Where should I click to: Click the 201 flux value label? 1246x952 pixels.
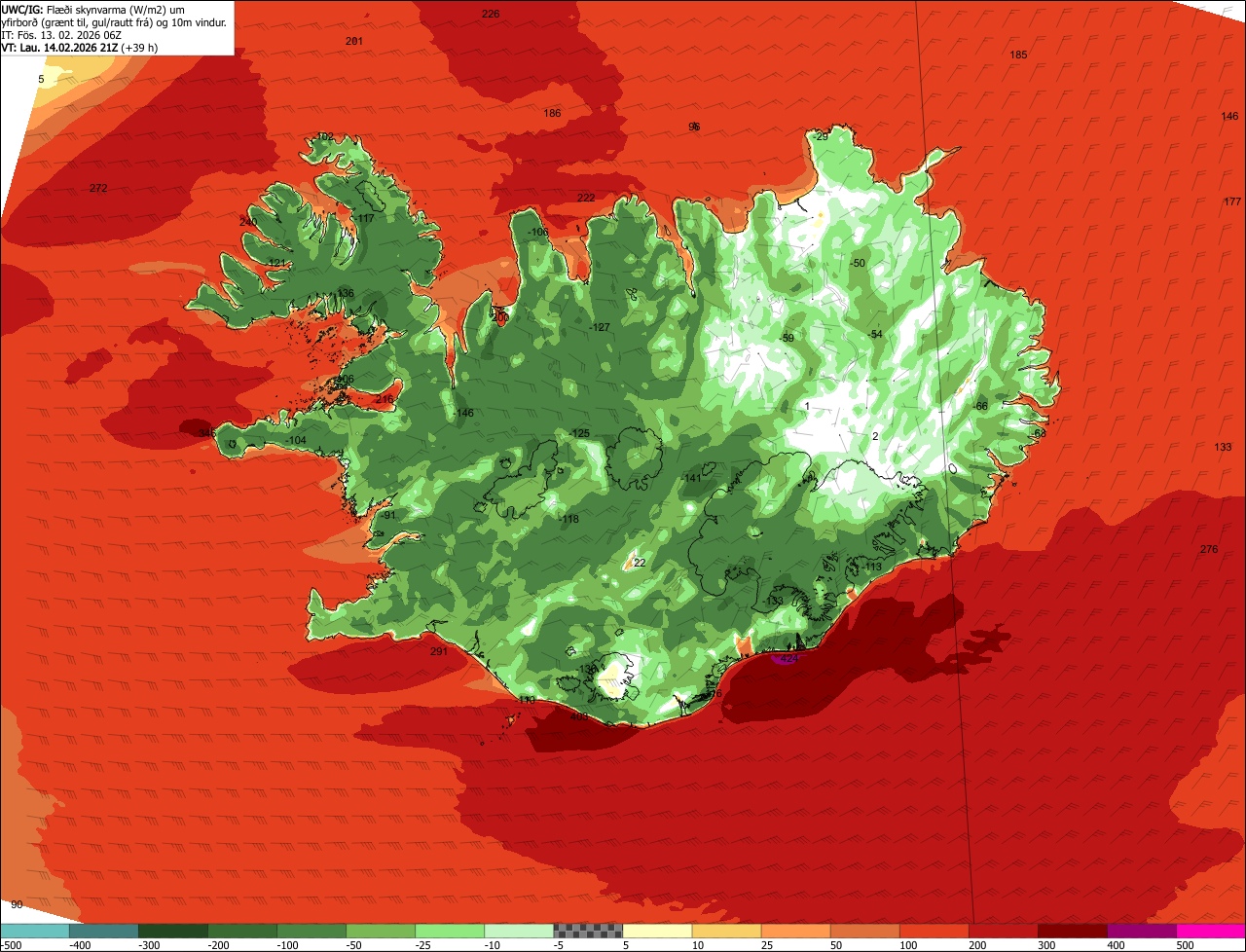tap(354, 41)
